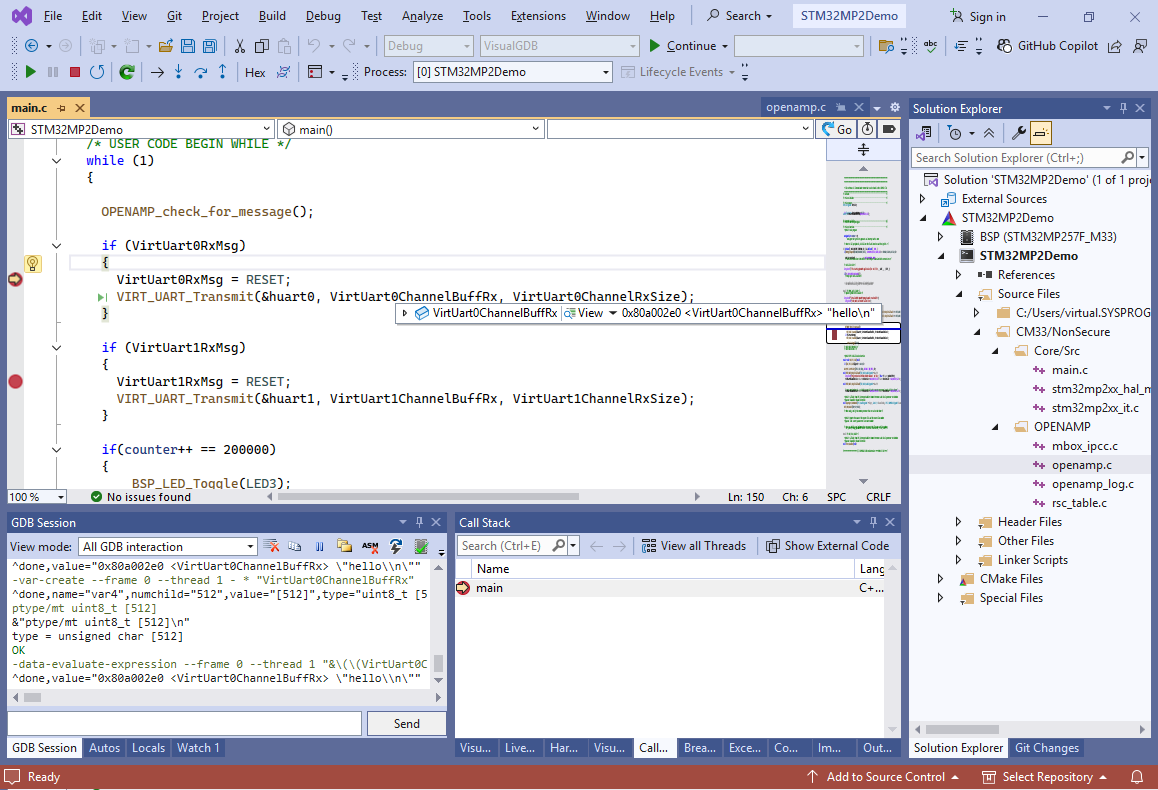Click the green refresh/hot reload icon
Image resolution: width=1158 pixels, height=790 pixels.
[x=127, y=72]
